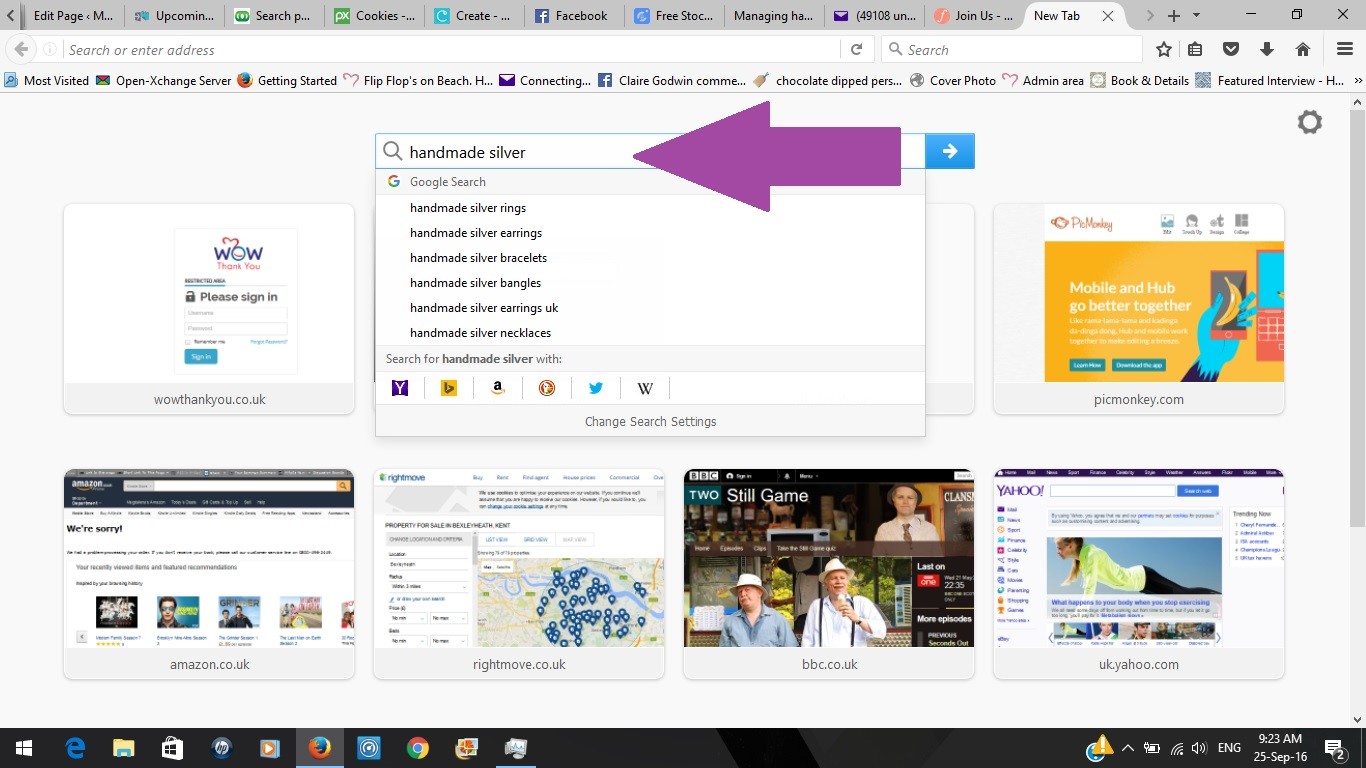Image resolution: width=1366 pixels, height=768 pixels.
Task: Open the Firefox hamburger menu
Action: pyautogui.click(x=1345, y=49)
